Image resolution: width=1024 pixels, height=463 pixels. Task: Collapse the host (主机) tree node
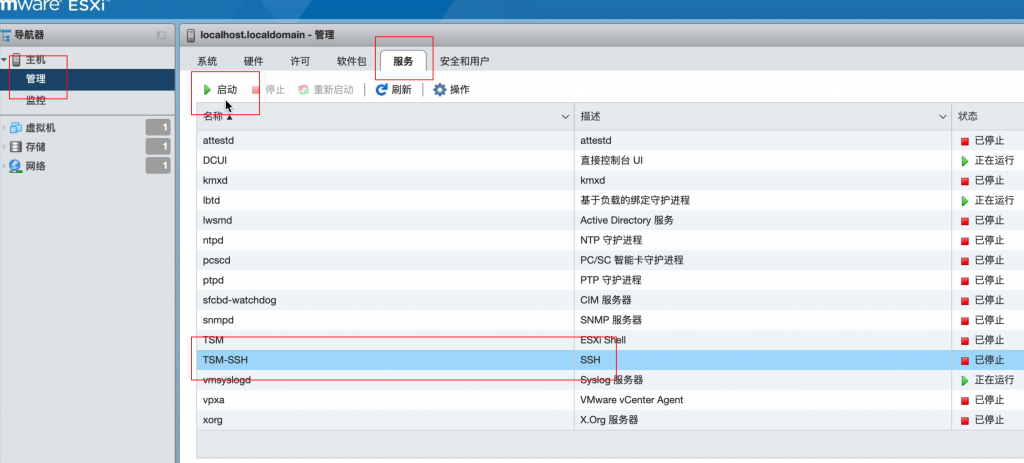5,60
